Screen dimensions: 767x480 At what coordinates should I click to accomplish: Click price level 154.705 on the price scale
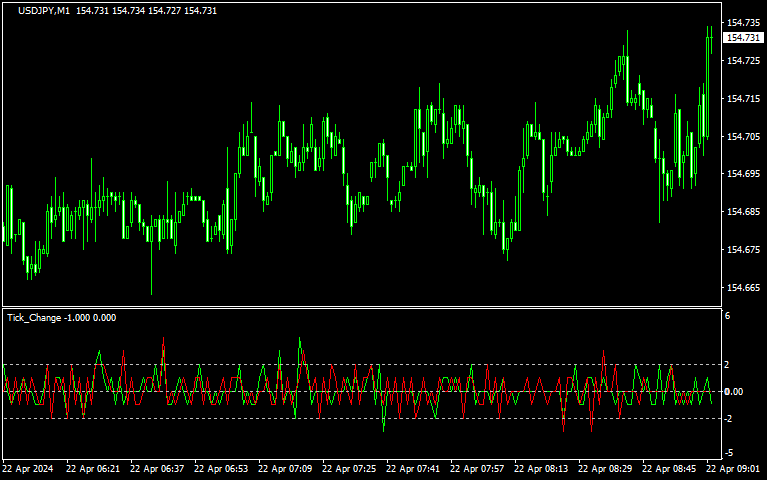pyautogui.click(x=744, y=137)
